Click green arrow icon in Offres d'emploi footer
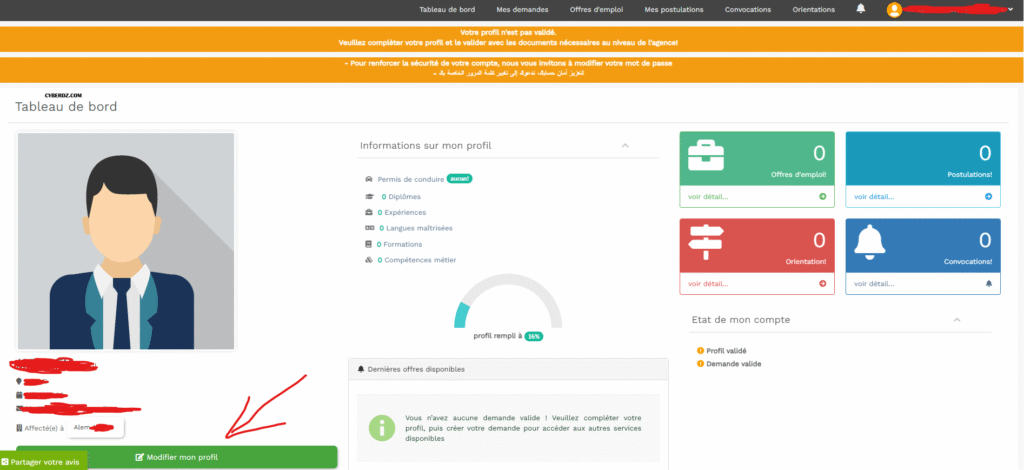This screenshot has width=1024, height=470. point(822,196)
